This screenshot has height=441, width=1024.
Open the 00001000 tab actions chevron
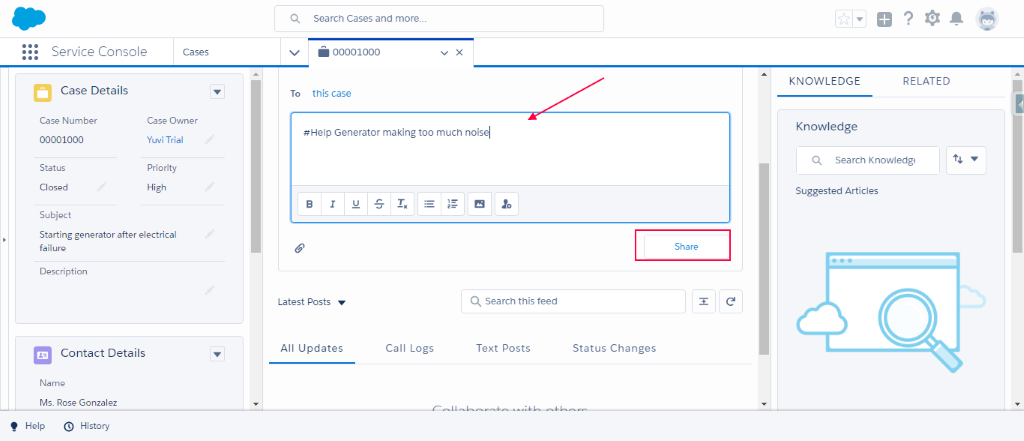pos(445,52)
